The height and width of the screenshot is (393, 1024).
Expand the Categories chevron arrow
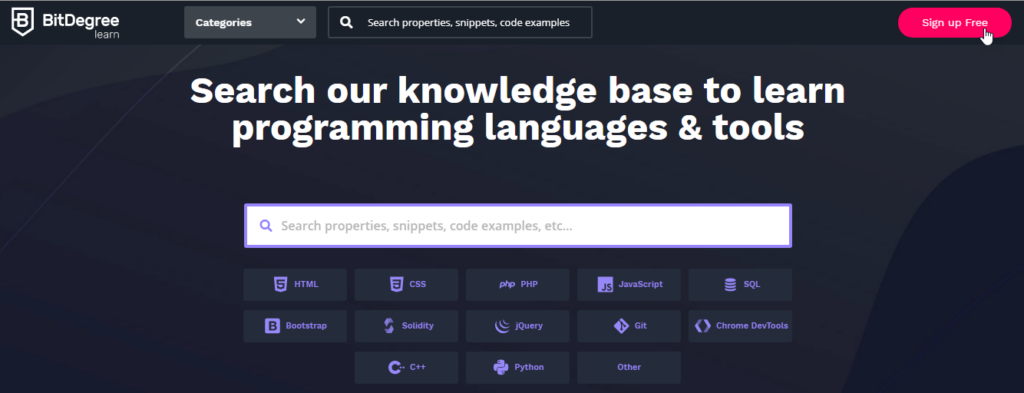click(x=300, y=22)
